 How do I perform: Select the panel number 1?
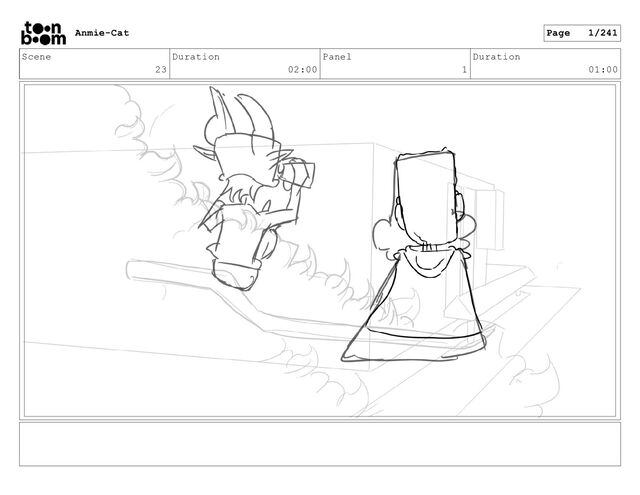pyautogui.click(x=464, y=70)
